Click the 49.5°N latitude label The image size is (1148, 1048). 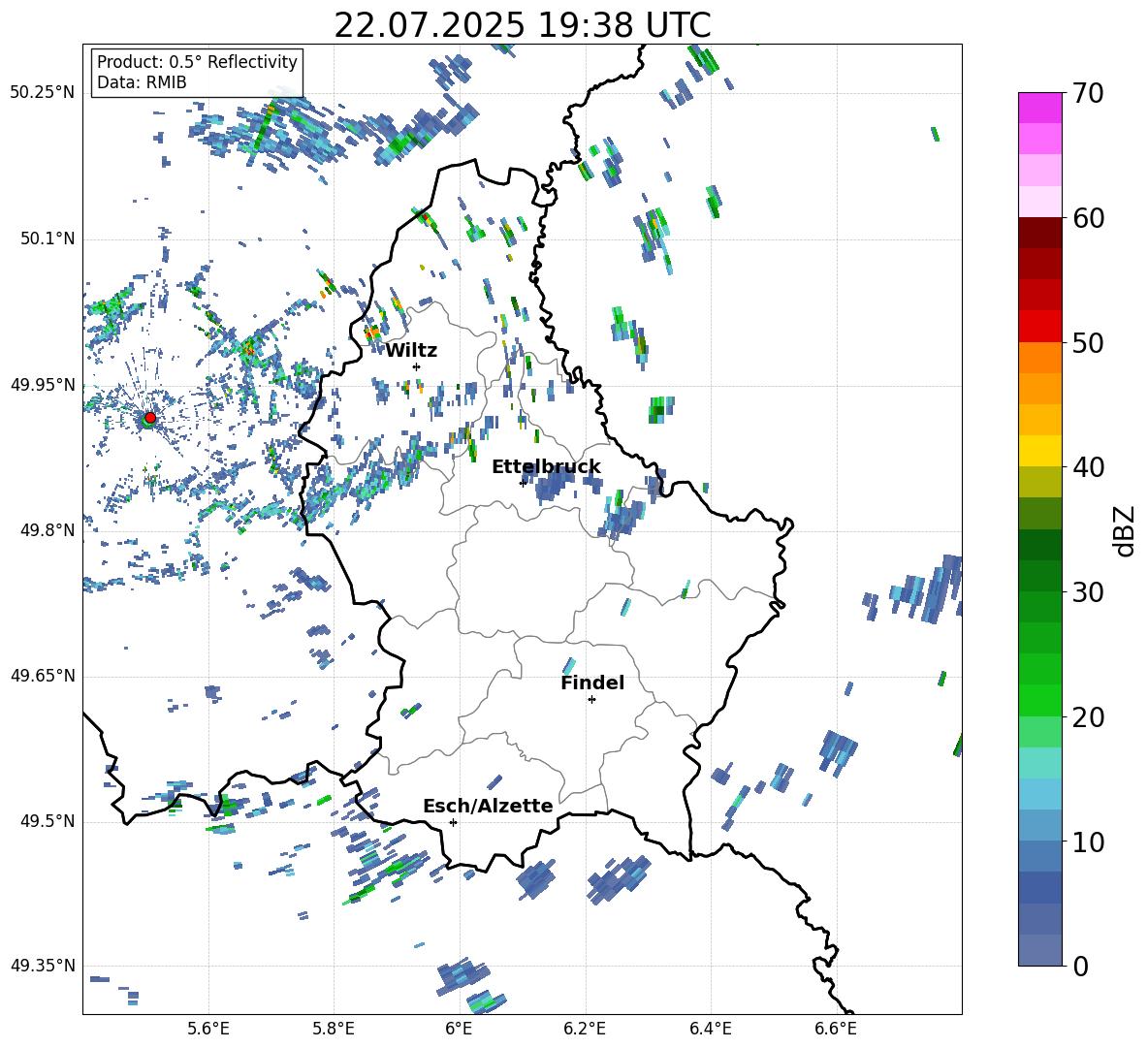point(47,821)
